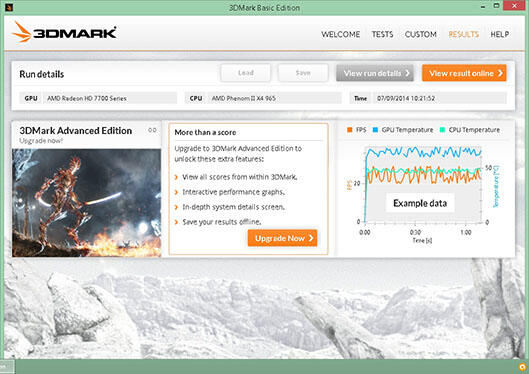The width and height of the screenshot is (529, 374).
Task: Click the Load button
Action: 246,73
